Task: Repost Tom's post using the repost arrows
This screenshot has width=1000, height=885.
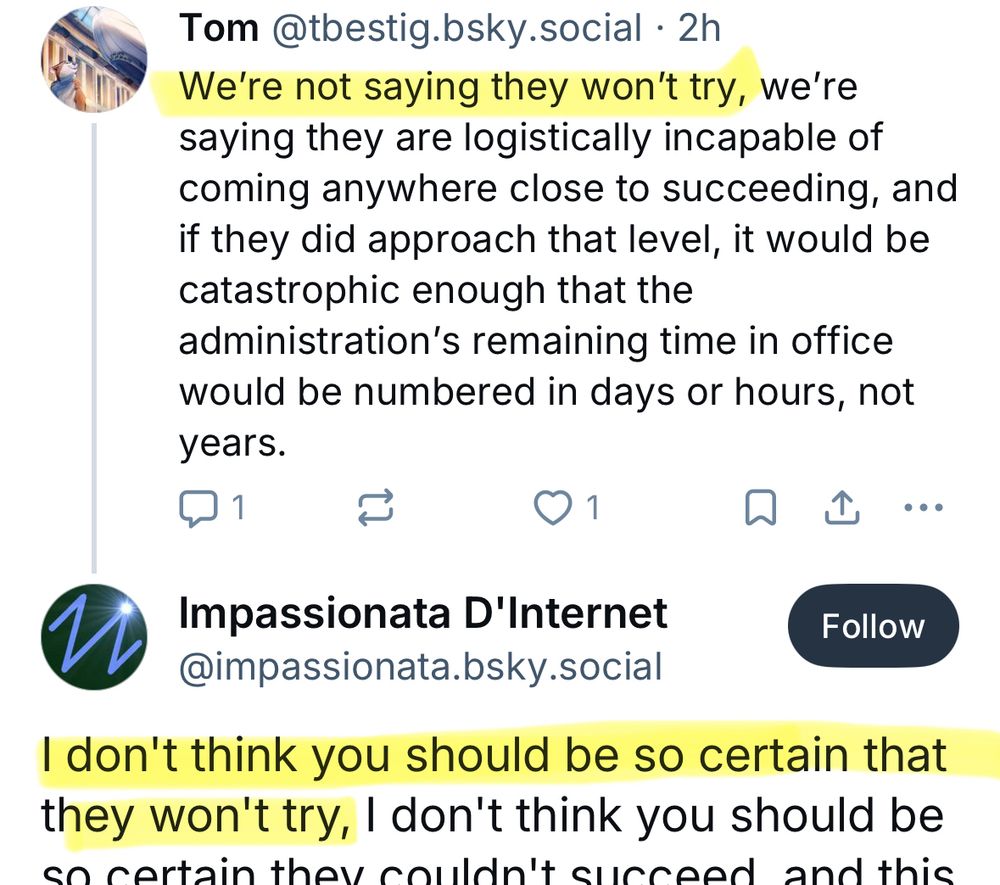Action: click(x=375, y=509)
